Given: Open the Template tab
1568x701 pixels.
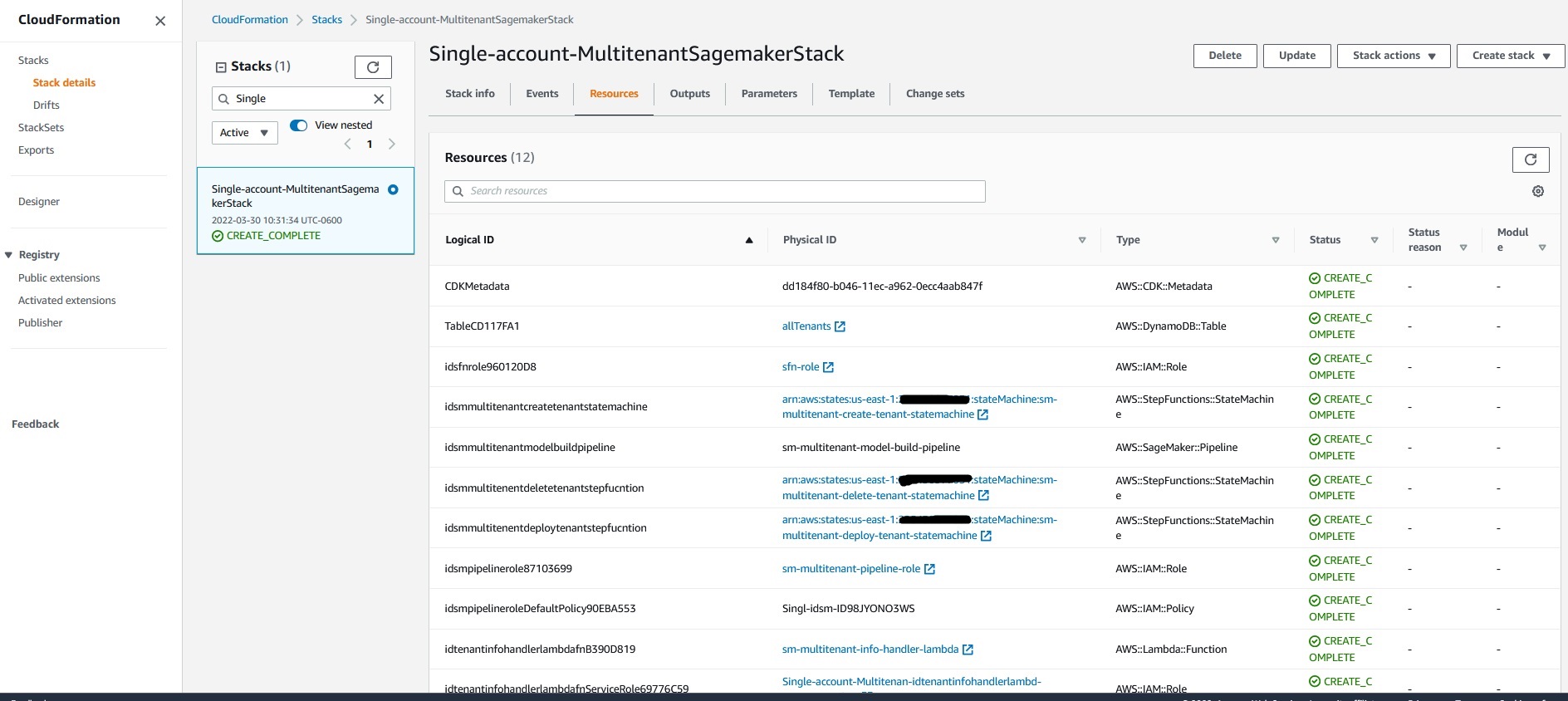Looking at the screenshot, I should click(851, 94).
